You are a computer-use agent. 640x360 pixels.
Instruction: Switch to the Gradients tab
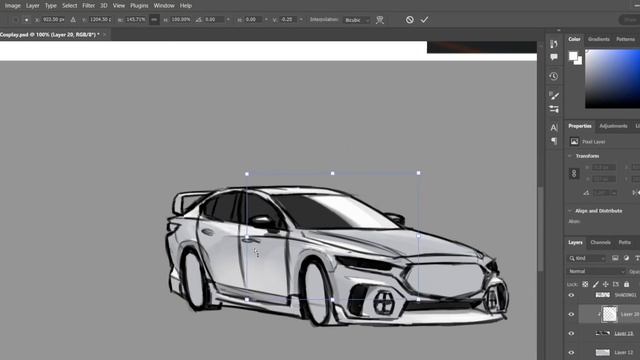tap(599, 39)
